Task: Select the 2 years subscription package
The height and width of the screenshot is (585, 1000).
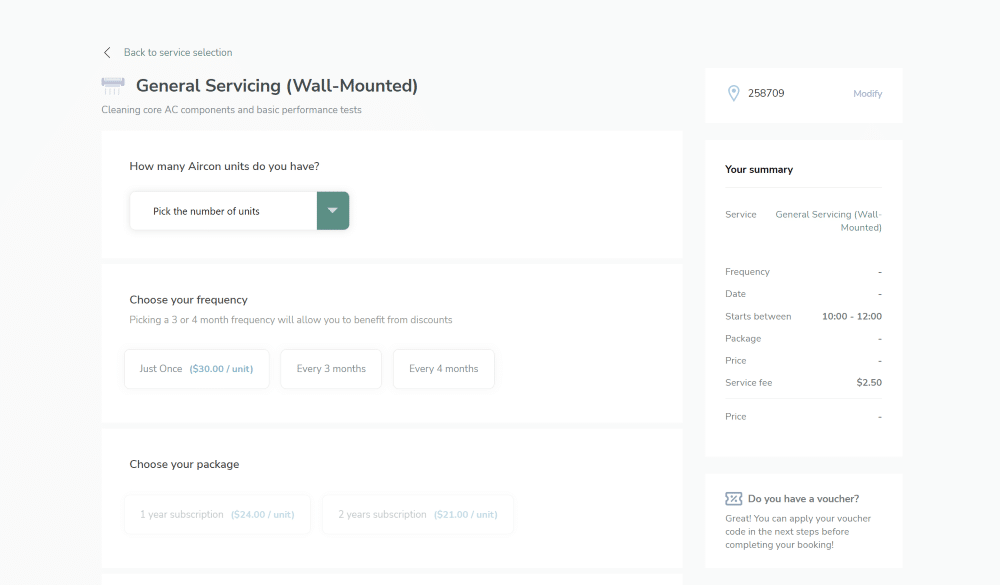Action: (x=417, y=514)
